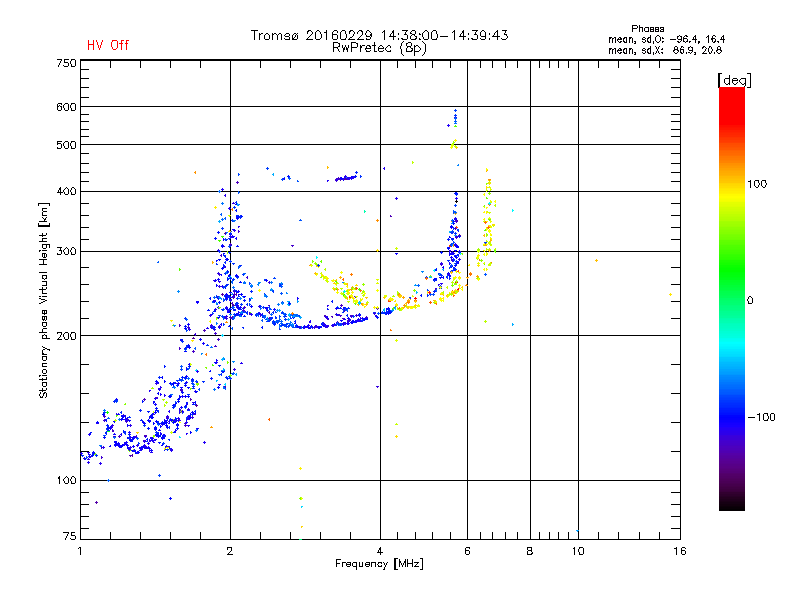
Task: Click the y-axis tick label '200'
Action: point(66,336)
